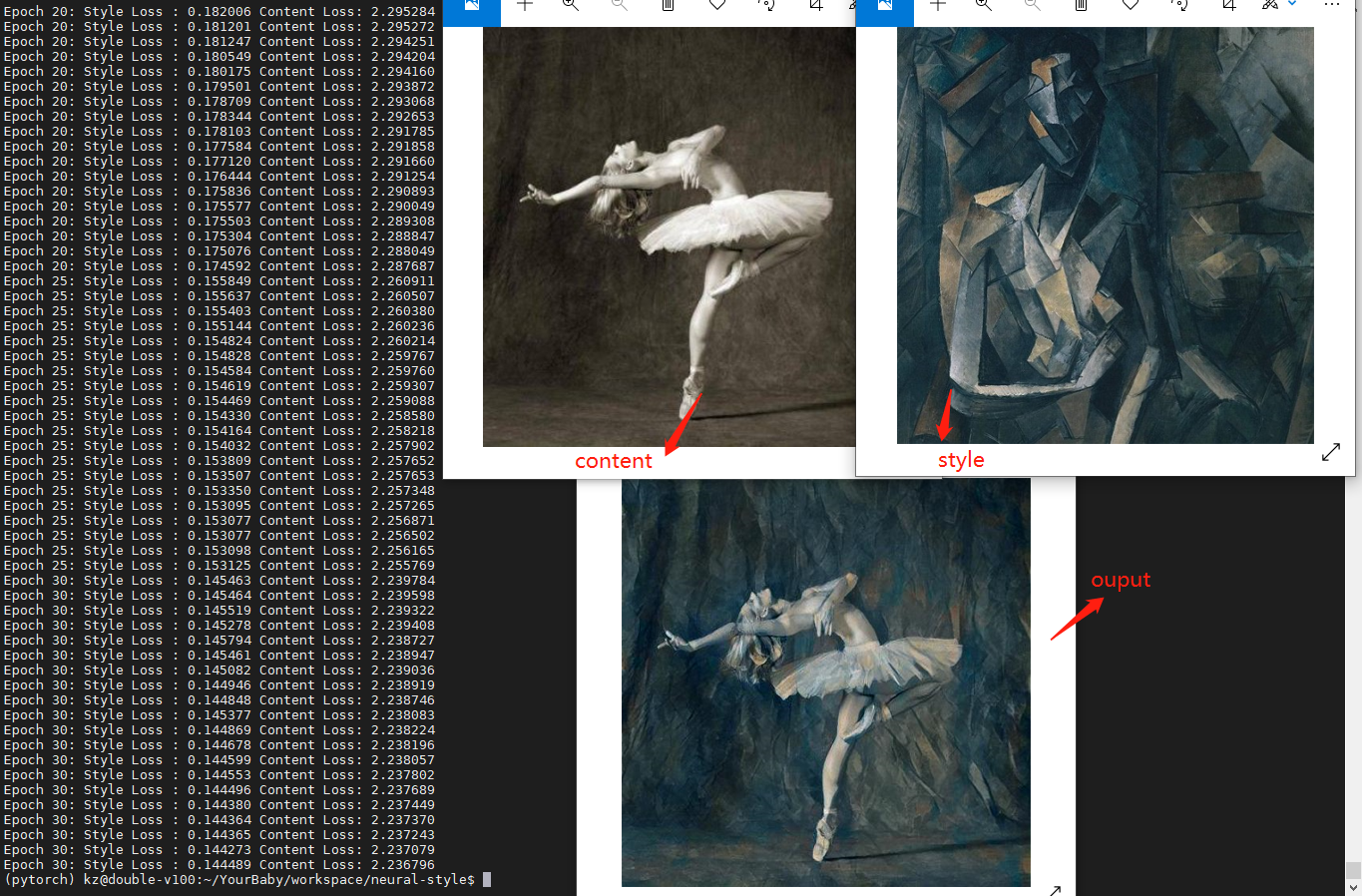Delete the photo in the content window

pos(668,6)
